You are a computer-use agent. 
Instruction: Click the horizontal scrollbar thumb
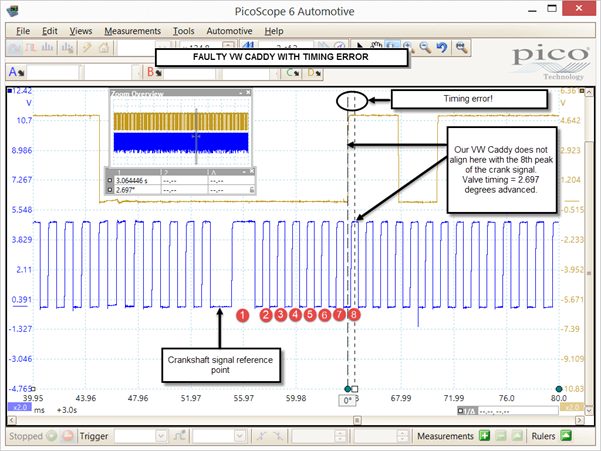pyautogui.click(x=357, y=420)
